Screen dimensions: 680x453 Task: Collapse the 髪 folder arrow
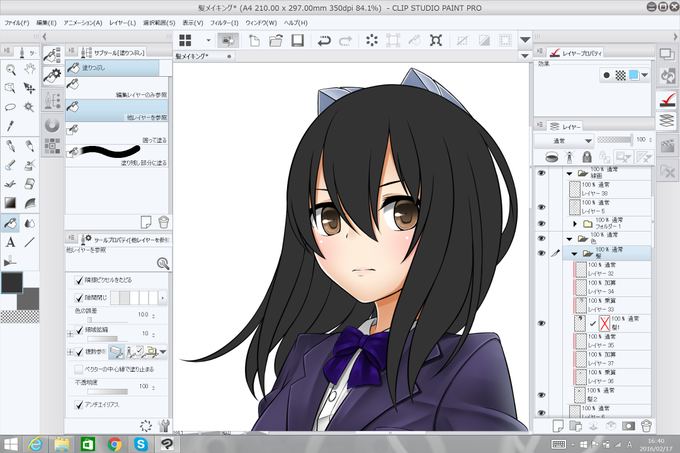coord(574,254)
